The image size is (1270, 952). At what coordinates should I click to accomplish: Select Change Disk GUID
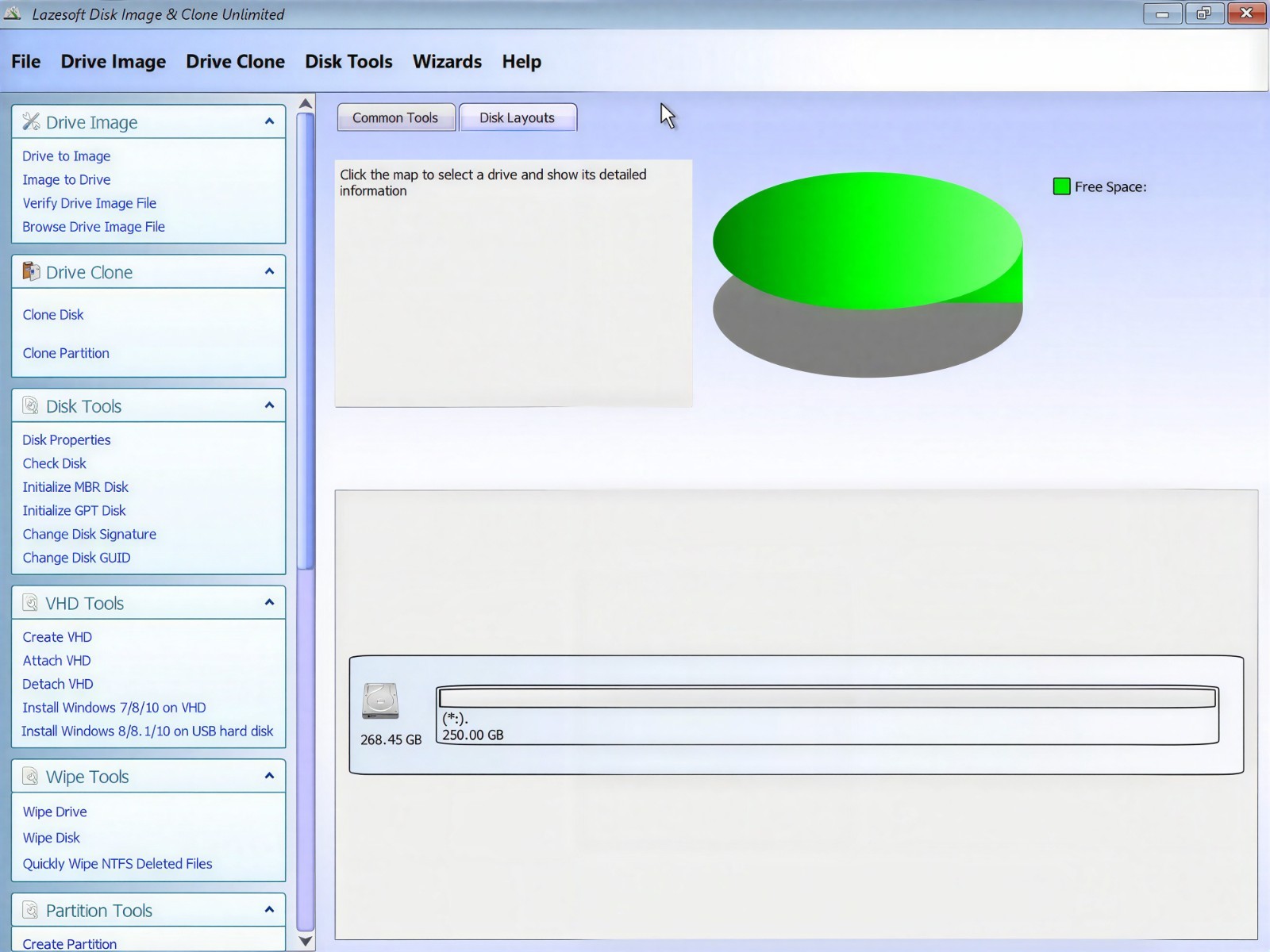pos(77,558)
